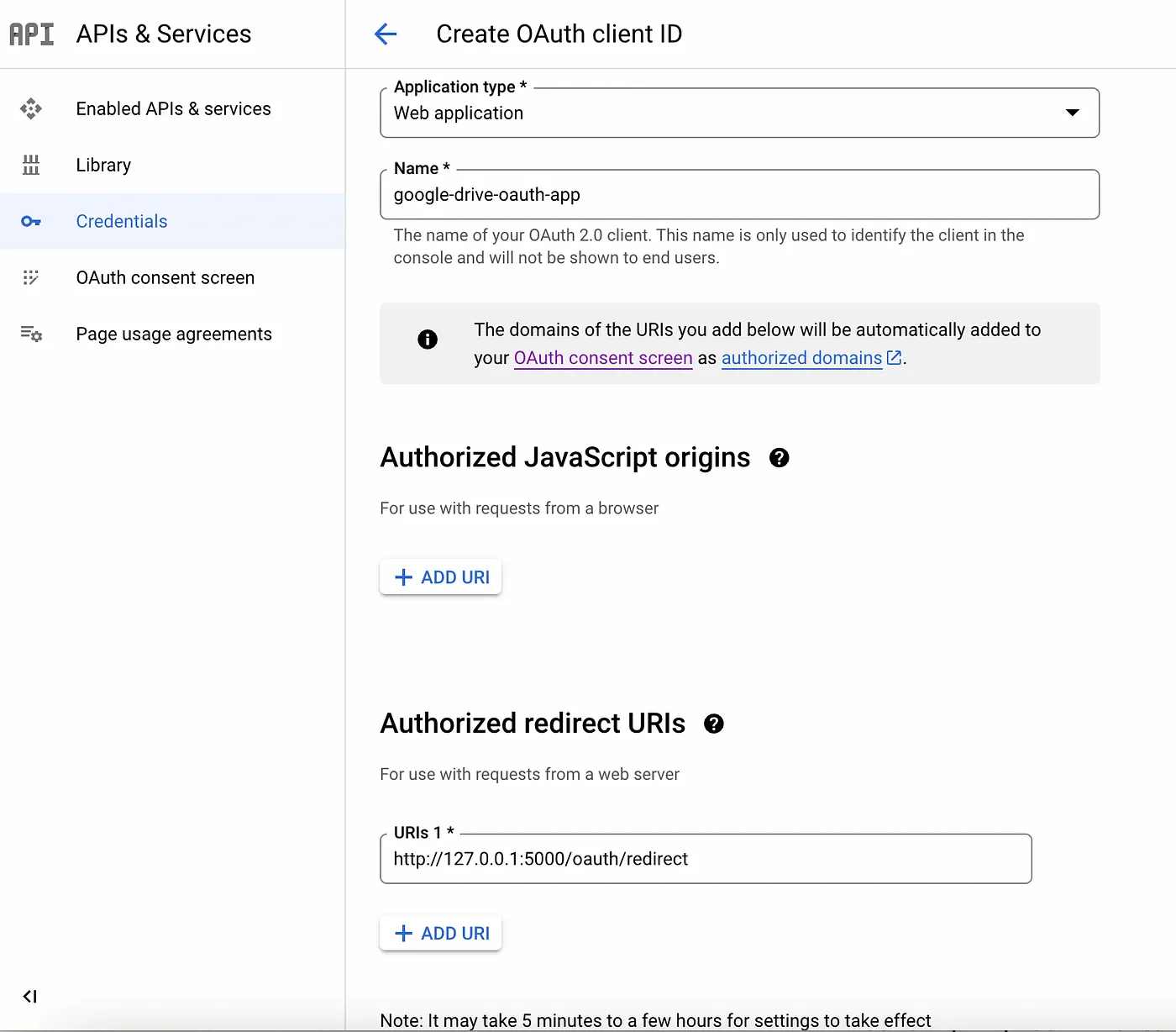Open help for Authorized JavaScript origins

[x=780, y=458]
